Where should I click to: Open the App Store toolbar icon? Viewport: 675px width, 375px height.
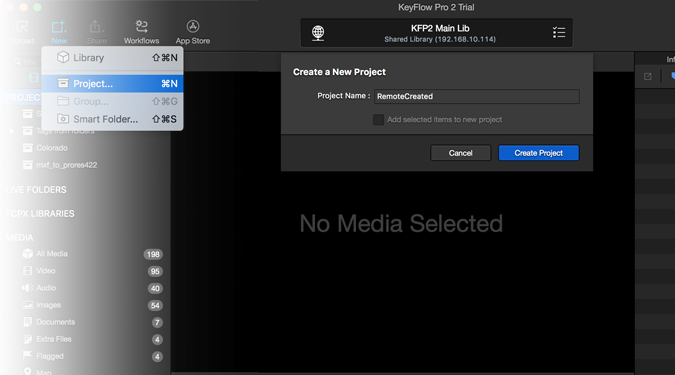tap(192, 32)
